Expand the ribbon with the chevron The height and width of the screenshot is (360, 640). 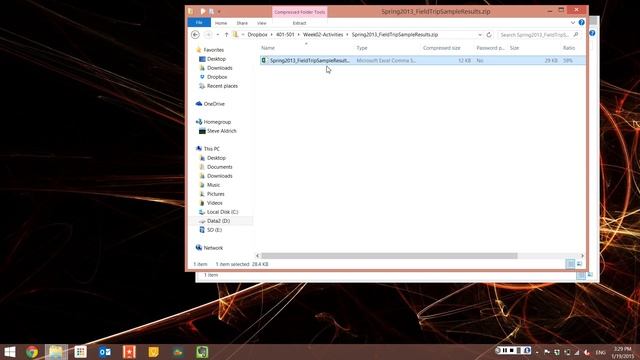573,22
